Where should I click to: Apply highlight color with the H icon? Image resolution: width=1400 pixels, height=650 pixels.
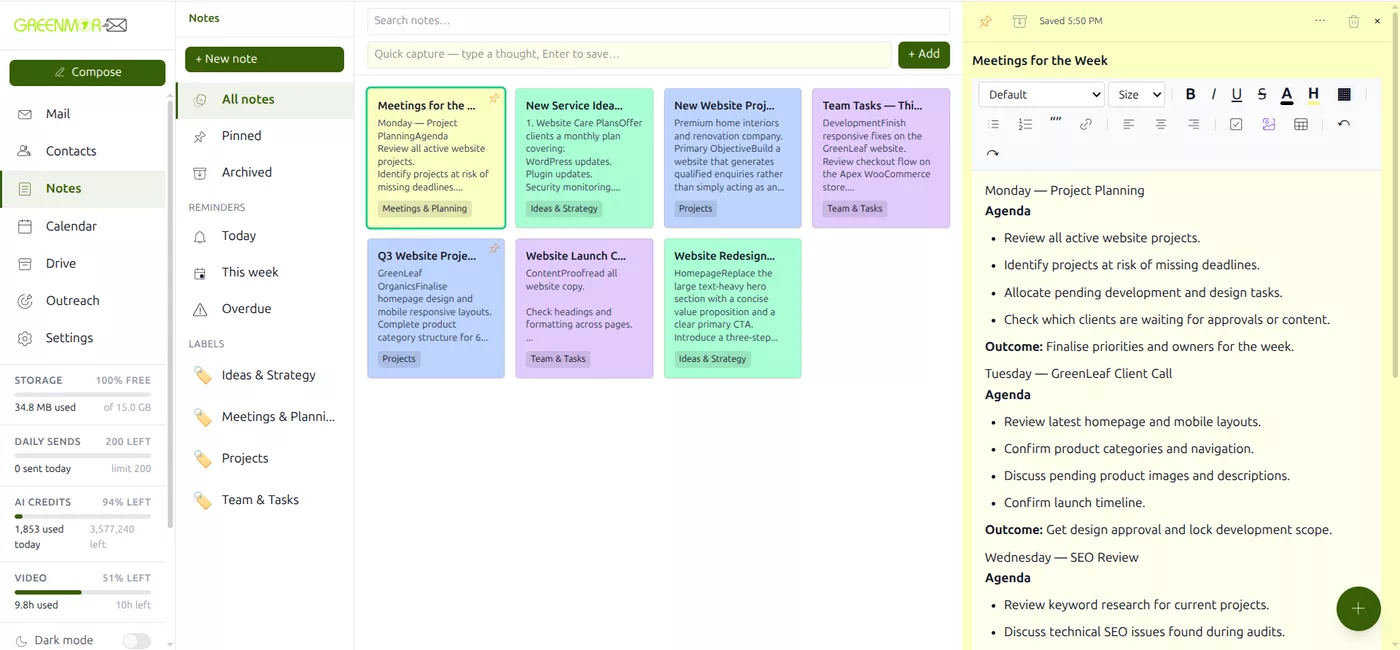(1313, 94)
